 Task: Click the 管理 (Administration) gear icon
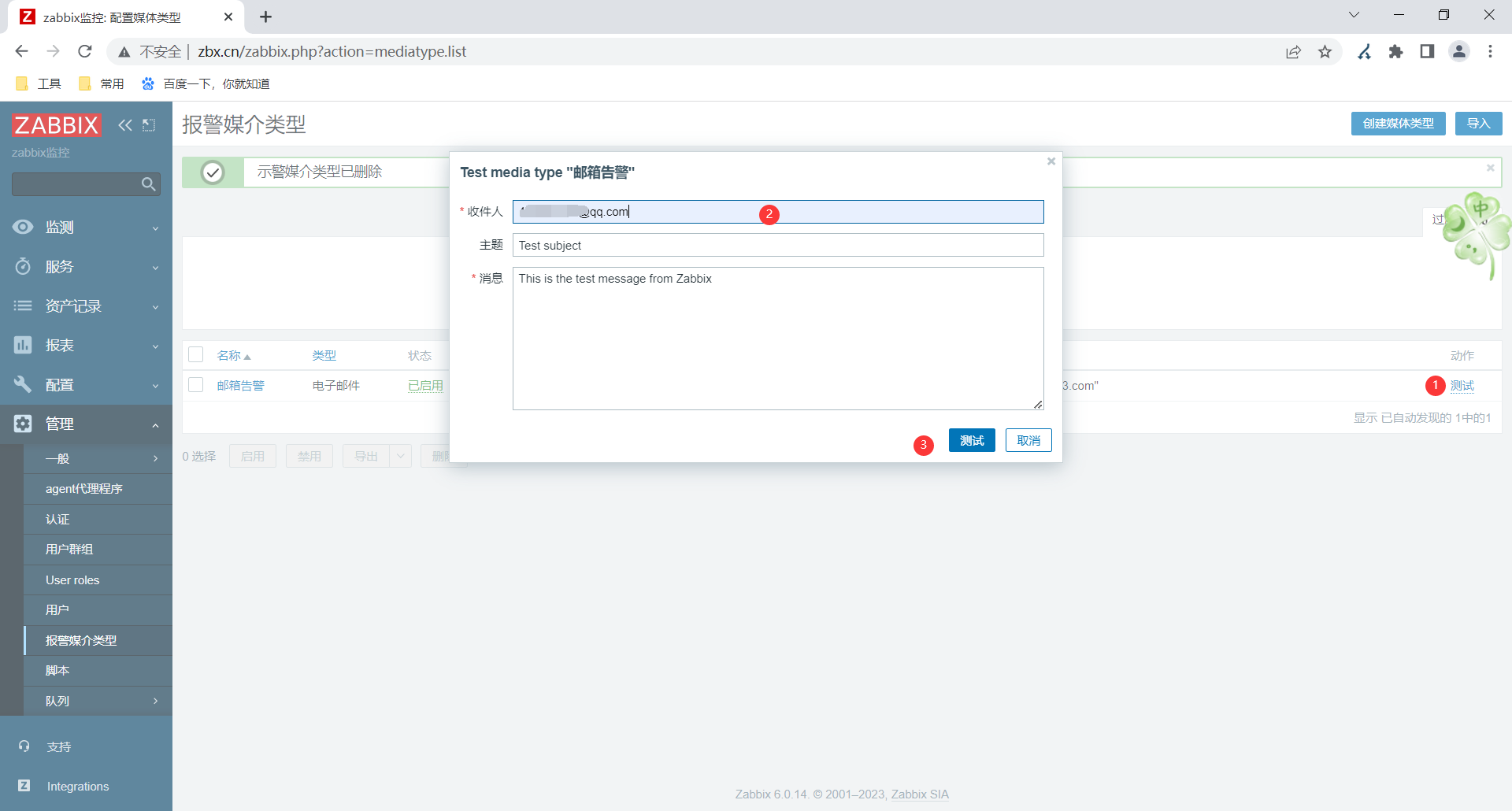tap(23, 424)
